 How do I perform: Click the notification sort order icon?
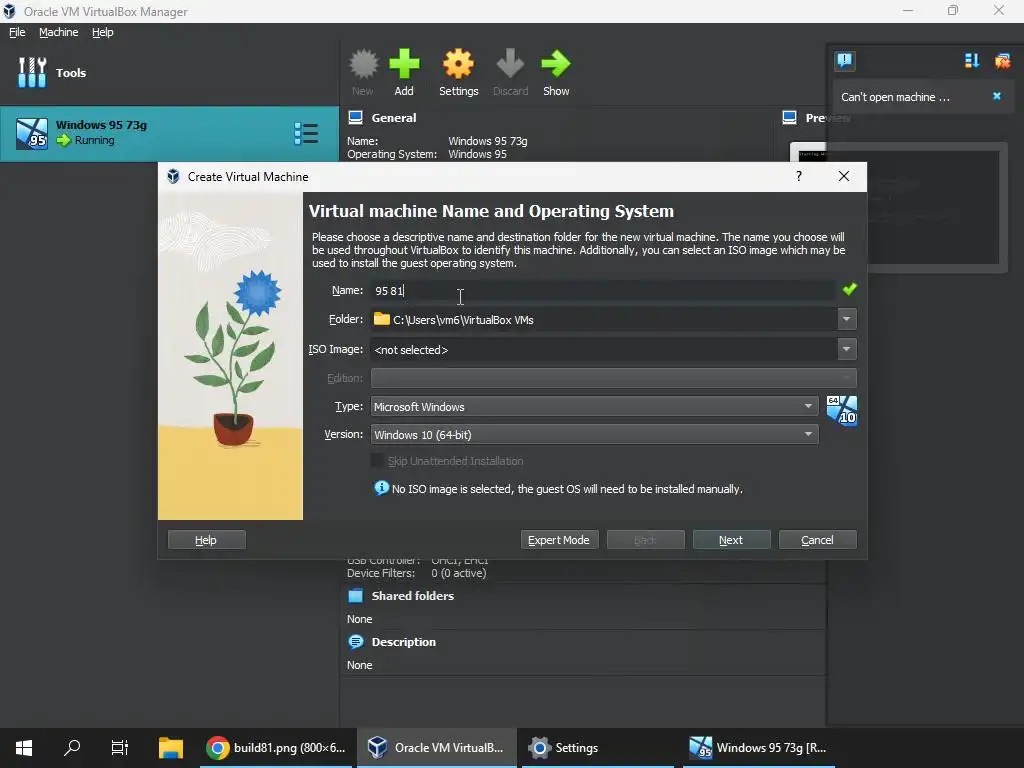[x=972, y=61]
